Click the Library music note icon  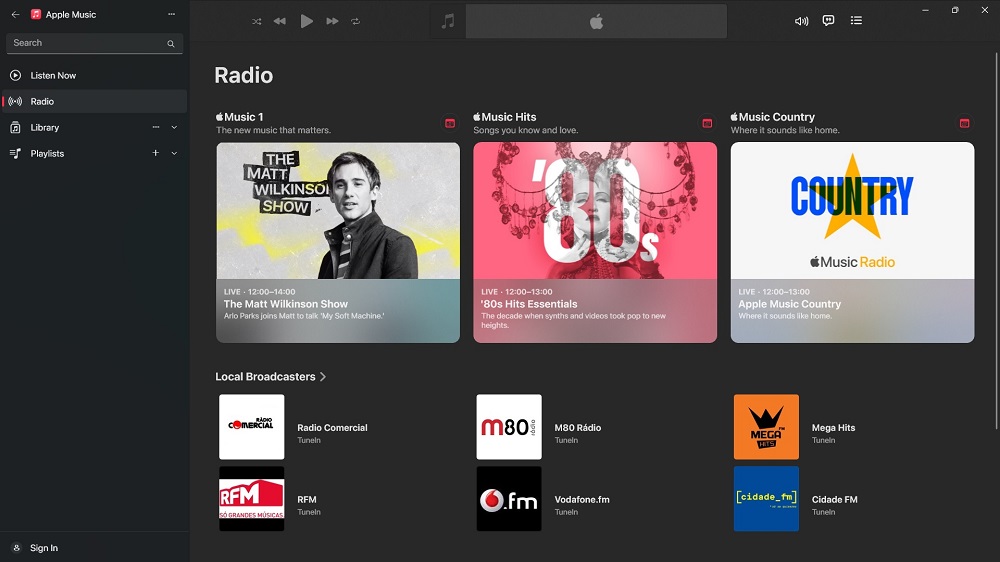(x=15, y=128)
